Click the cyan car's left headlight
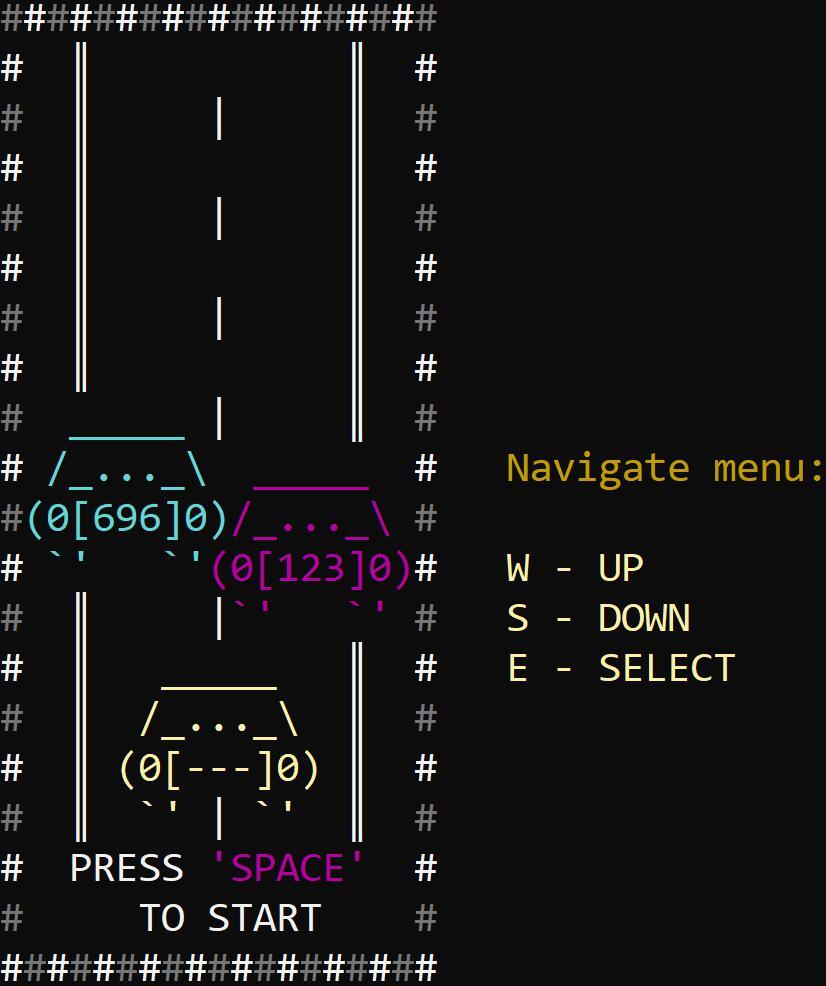The height and width of the screenshot is (986, 826). [59, 518]
